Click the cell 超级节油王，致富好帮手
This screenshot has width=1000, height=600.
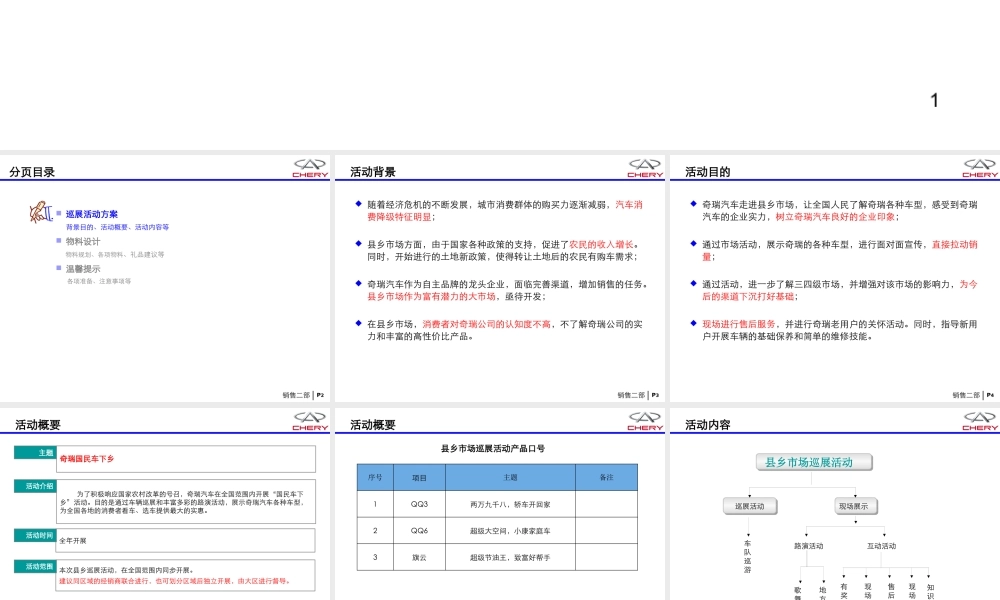[x=510, y=557]
